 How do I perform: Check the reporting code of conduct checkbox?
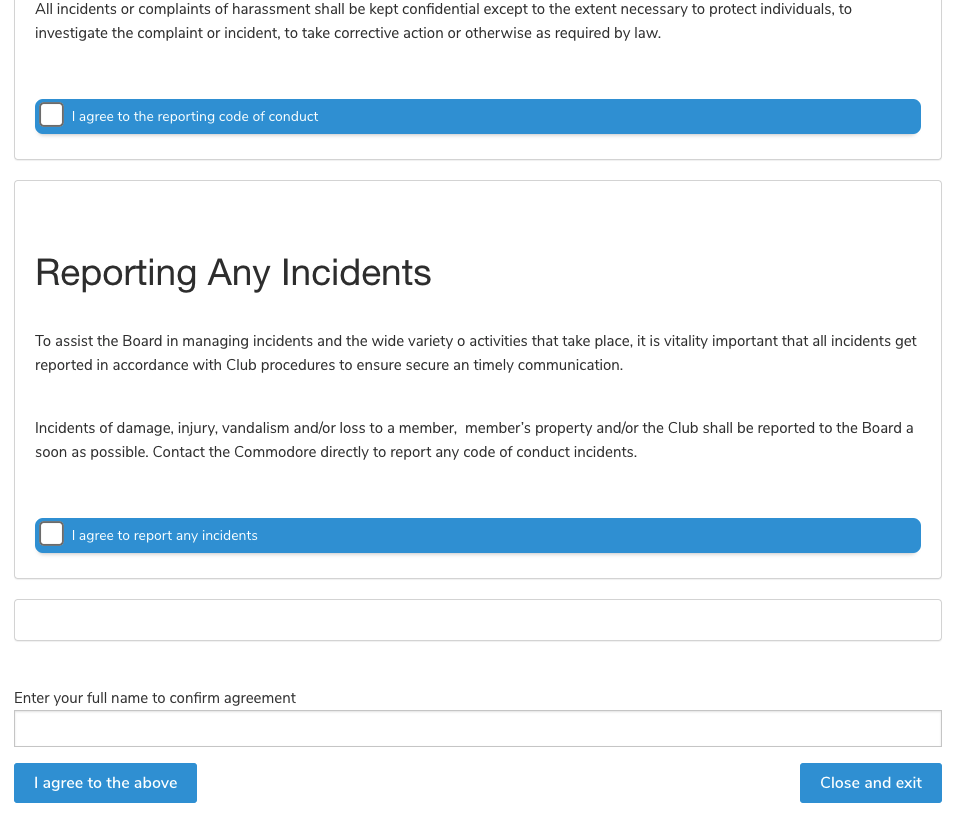point(52,116)
